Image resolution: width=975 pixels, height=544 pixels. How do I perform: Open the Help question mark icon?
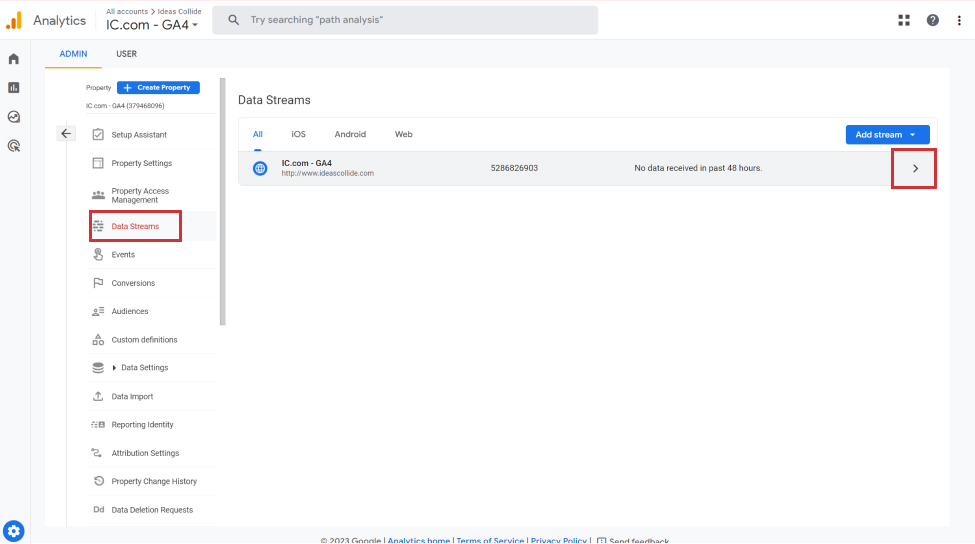pyautogui.click(x=933, y=21)
